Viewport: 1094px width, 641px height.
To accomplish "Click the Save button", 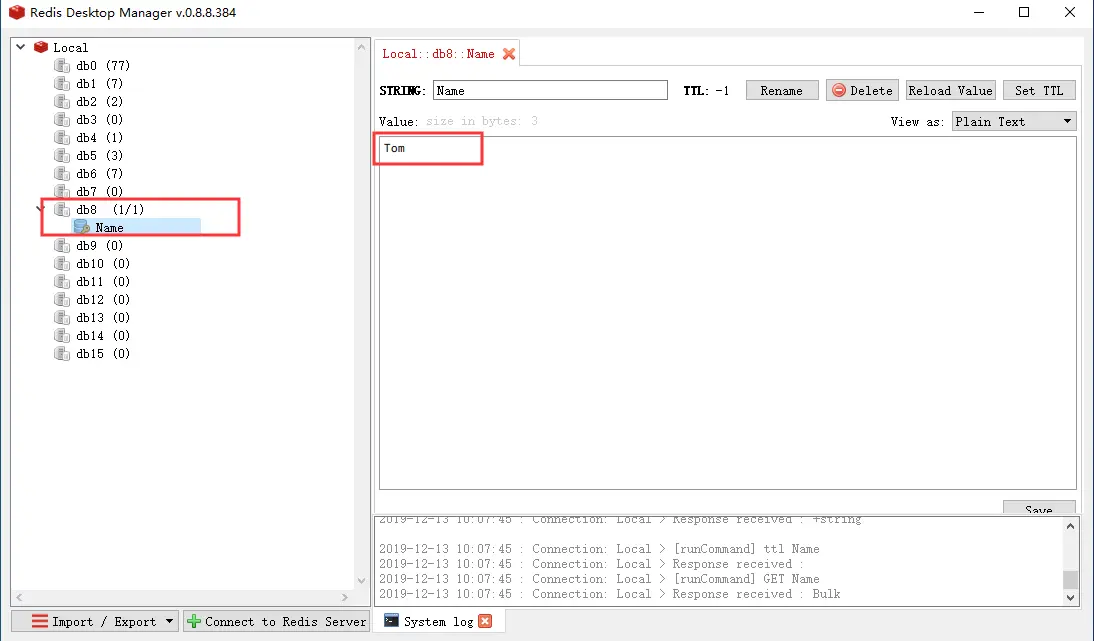I will click(1039, 508).
